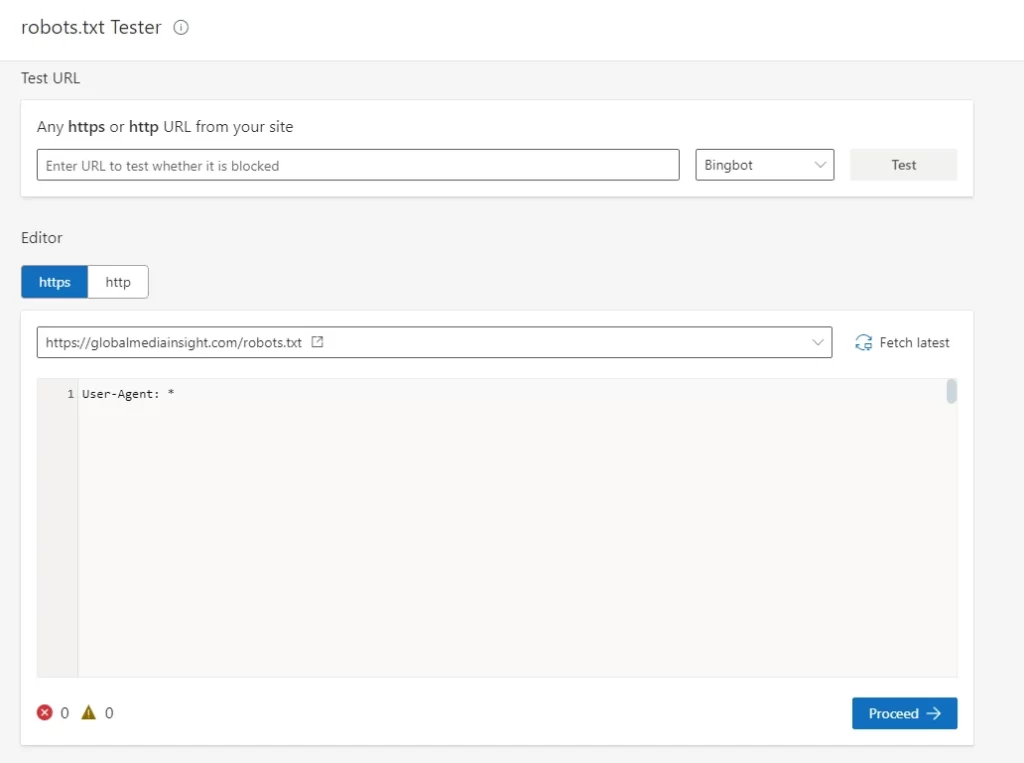Click the red error count icon

[x=44, y=713]
